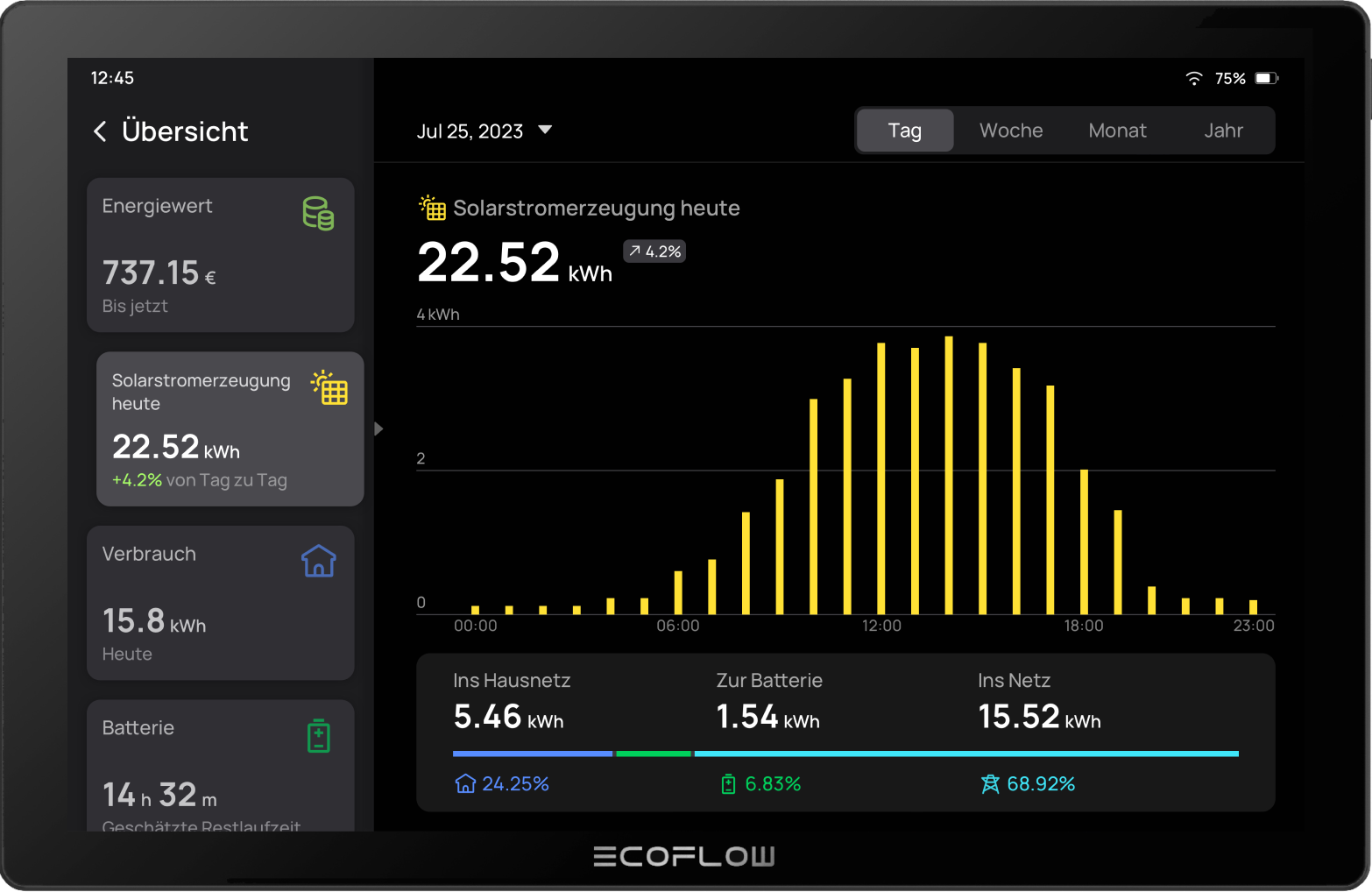Switch to the Woche view
This screenshot has width=1372, height=892.
click(x=1011, y=131)
